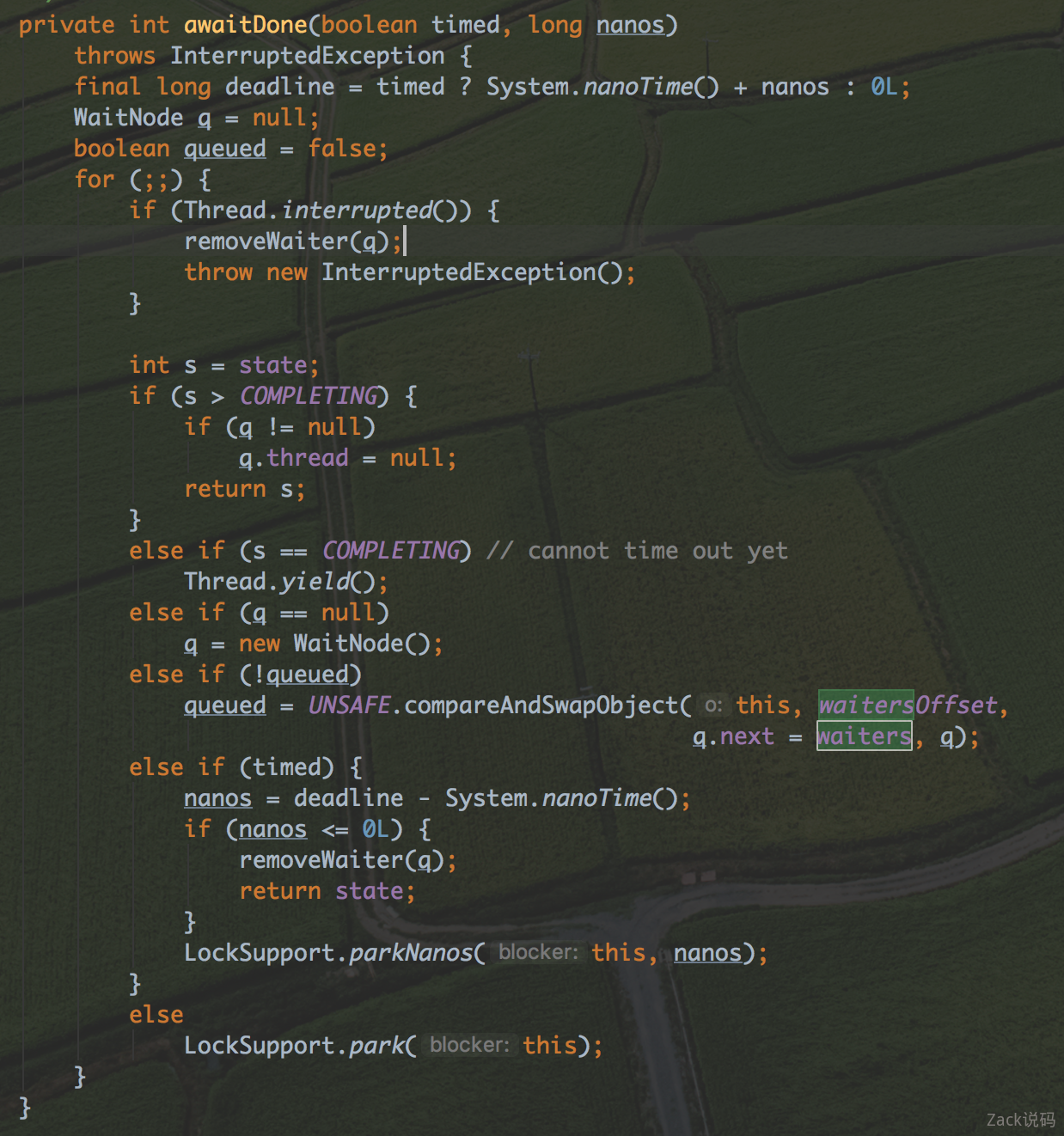Click the UNSAFE constant
The width and height of the screenshot is (1064, 1136).
349,705
